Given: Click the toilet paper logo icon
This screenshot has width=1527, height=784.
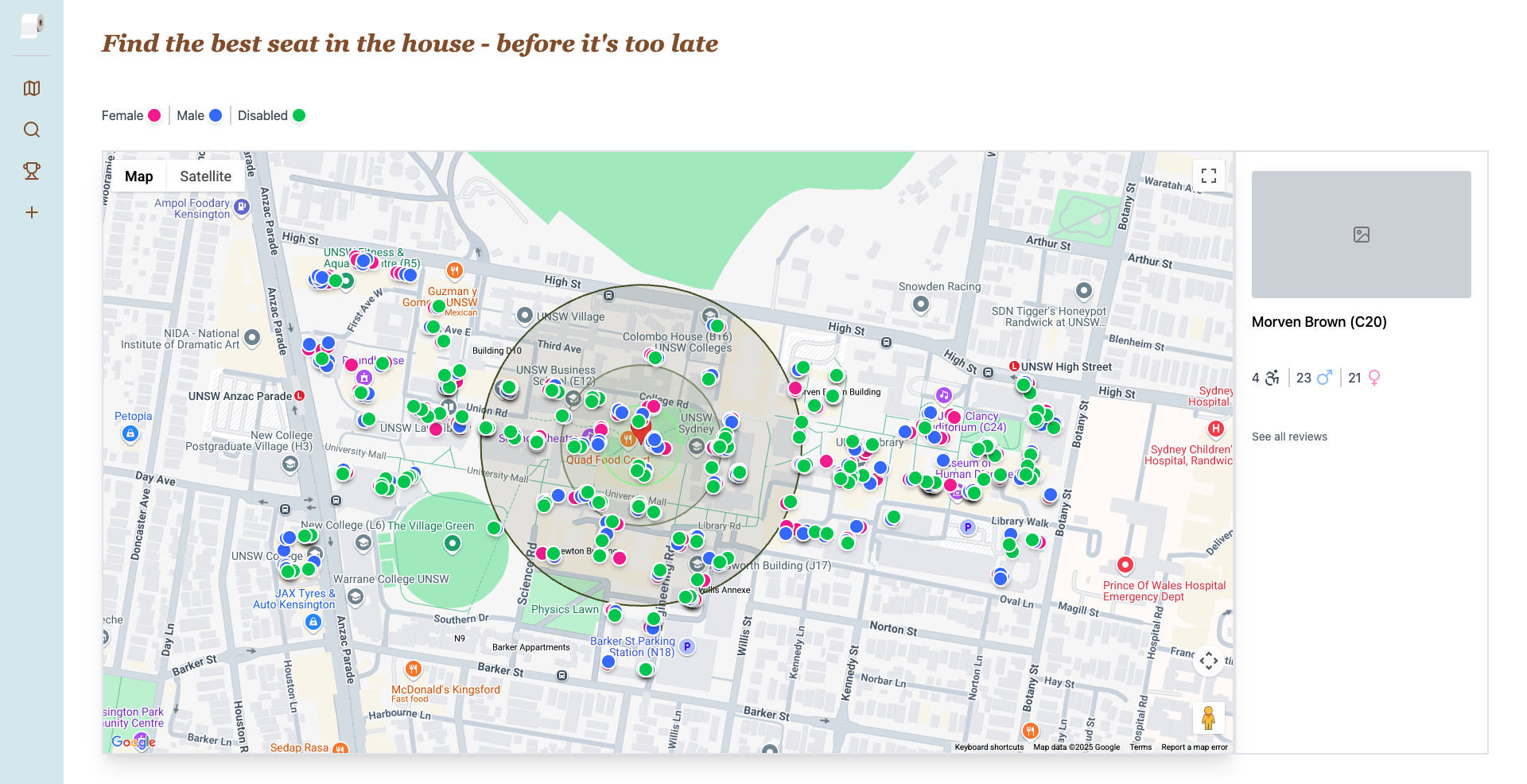Looking at the screenshot, I should tap(32, 25).
